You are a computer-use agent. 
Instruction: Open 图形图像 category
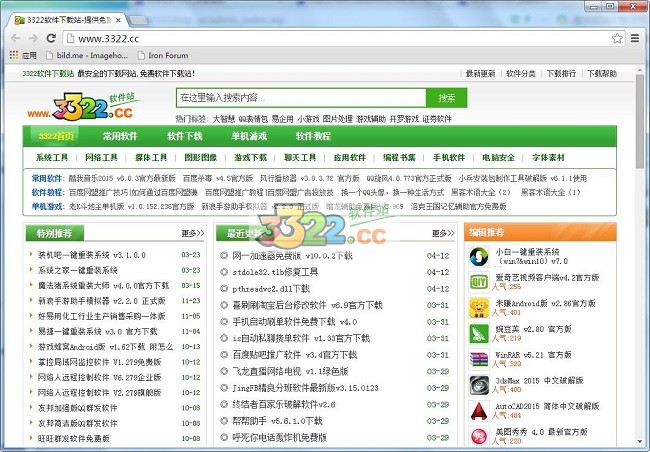pos(201,158)
